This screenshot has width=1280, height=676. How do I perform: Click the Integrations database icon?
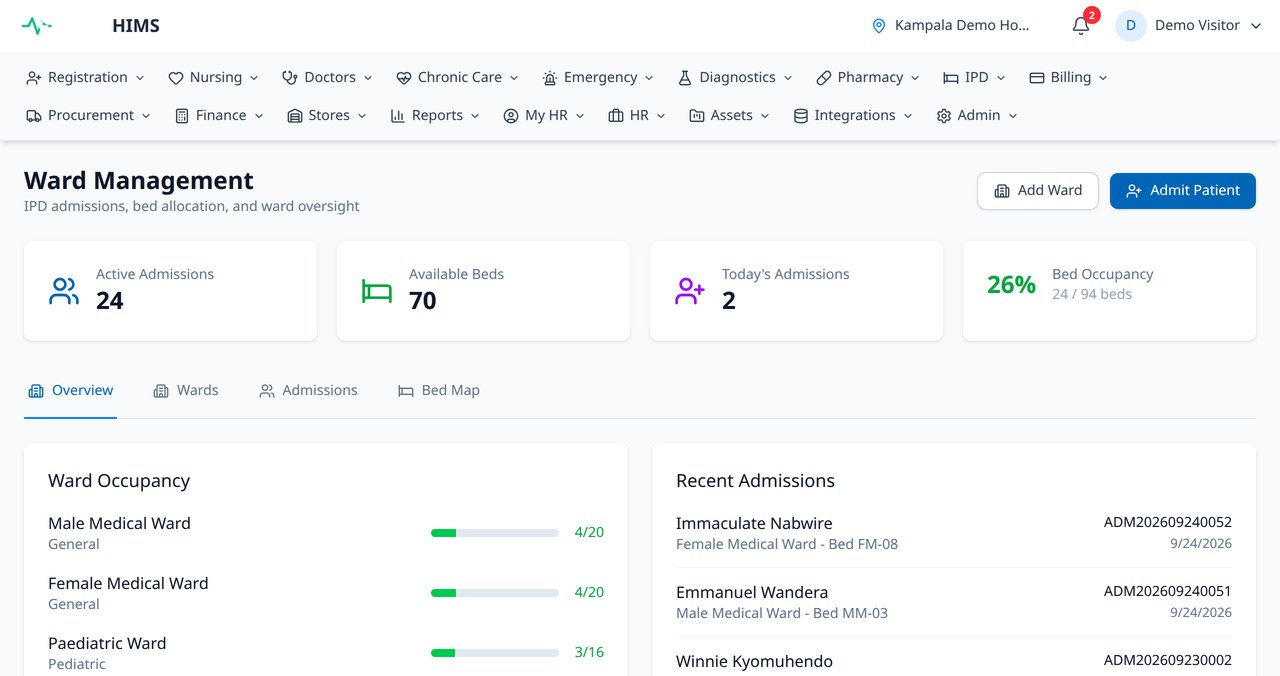[801, 116]
